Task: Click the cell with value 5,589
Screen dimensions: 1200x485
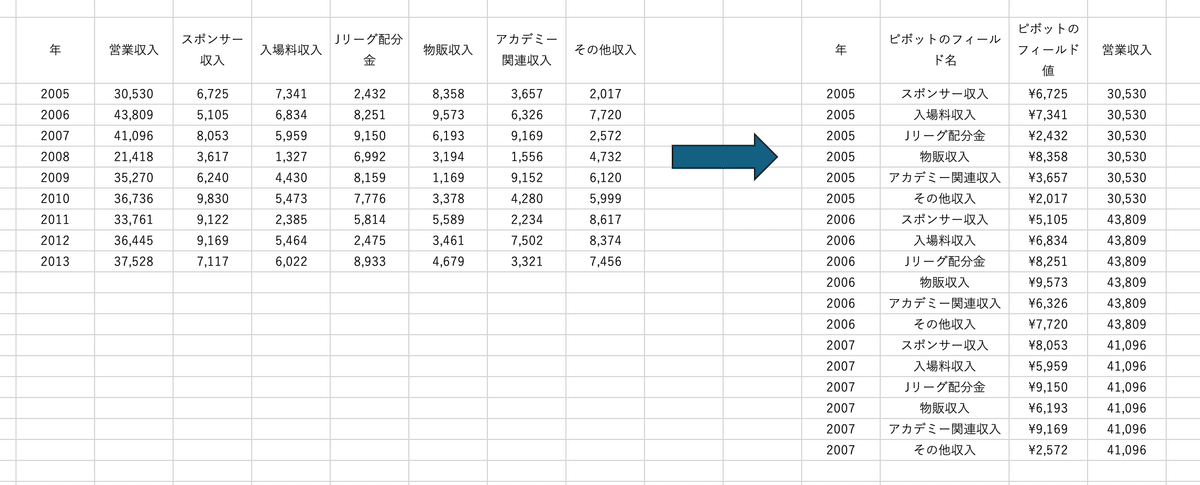Action: pos(448,219)
